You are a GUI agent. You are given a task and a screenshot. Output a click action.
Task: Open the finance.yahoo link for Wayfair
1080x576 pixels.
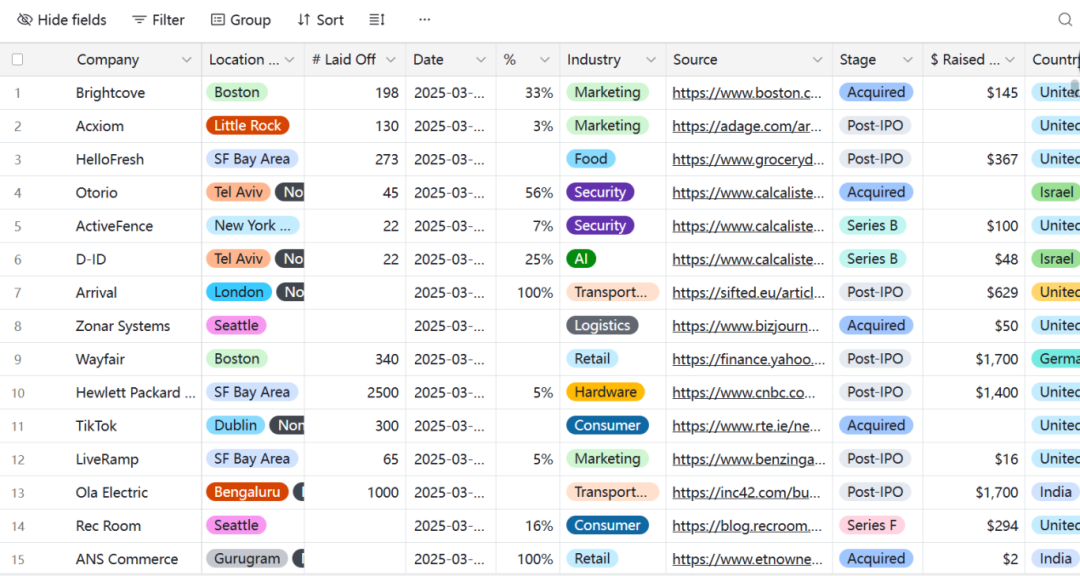click(x=748, y=359)
